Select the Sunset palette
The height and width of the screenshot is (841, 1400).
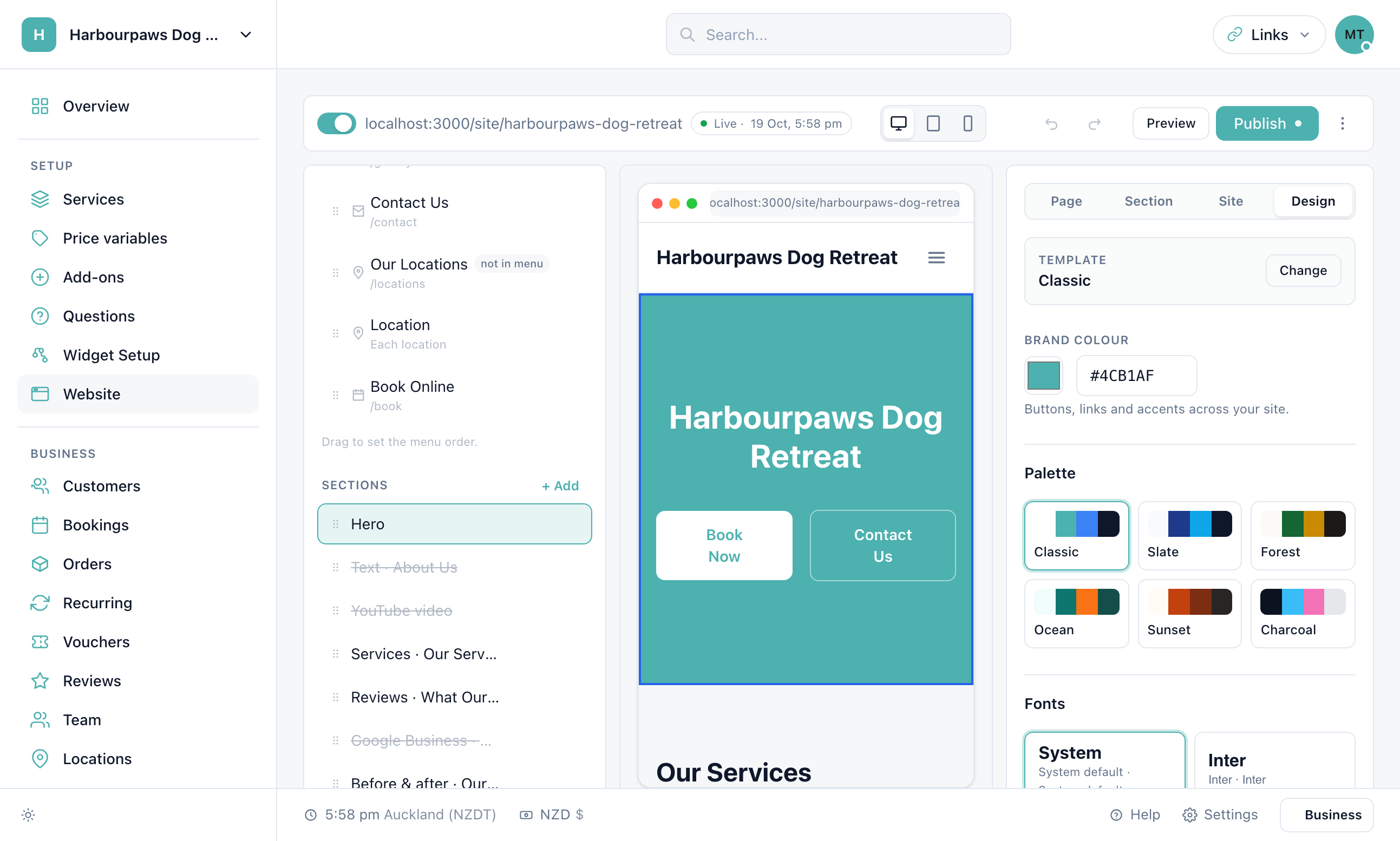pyautogui.click(x=1189, y=613)
